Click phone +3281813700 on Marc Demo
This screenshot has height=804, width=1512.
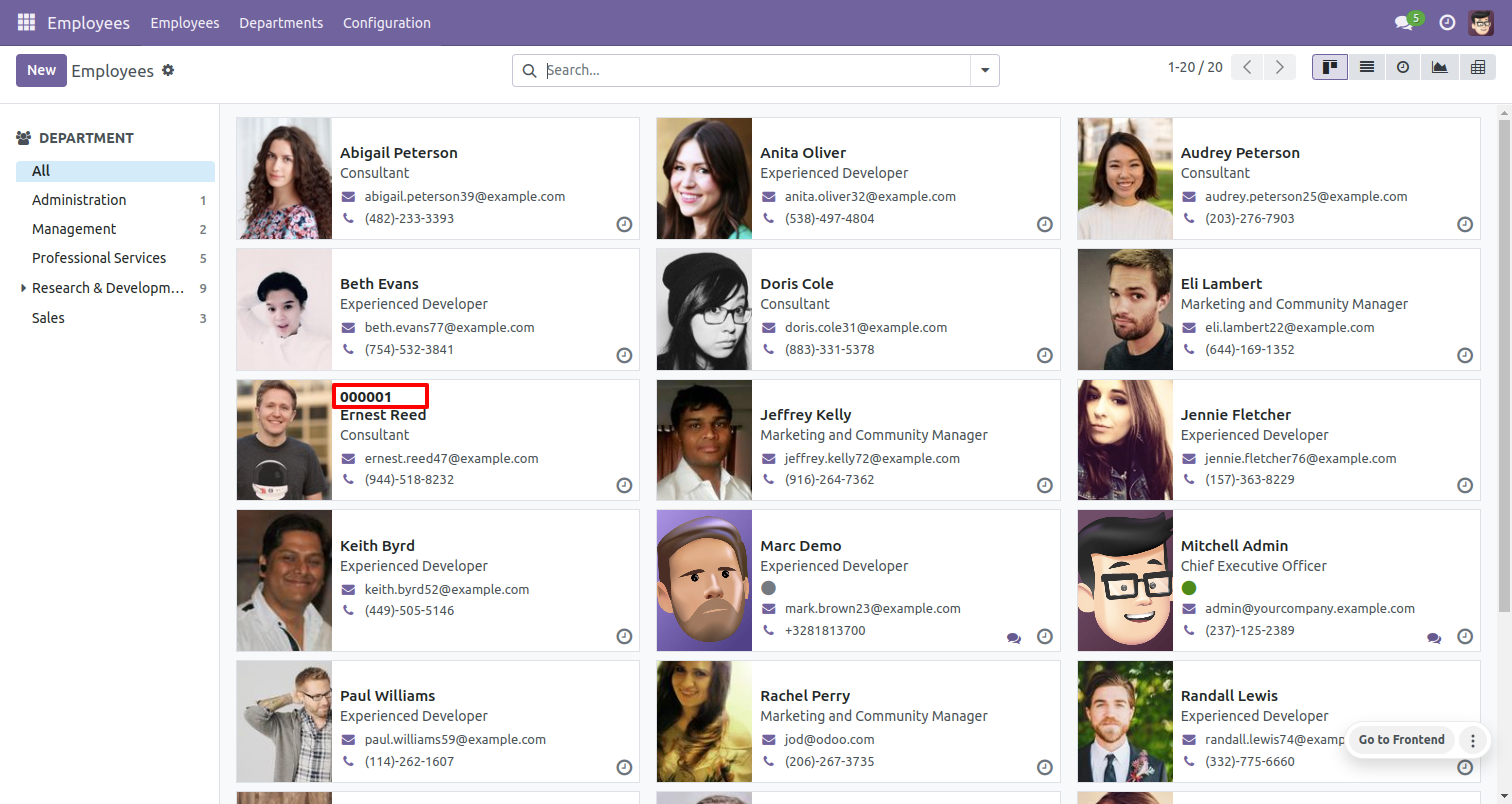pos(825,631)
